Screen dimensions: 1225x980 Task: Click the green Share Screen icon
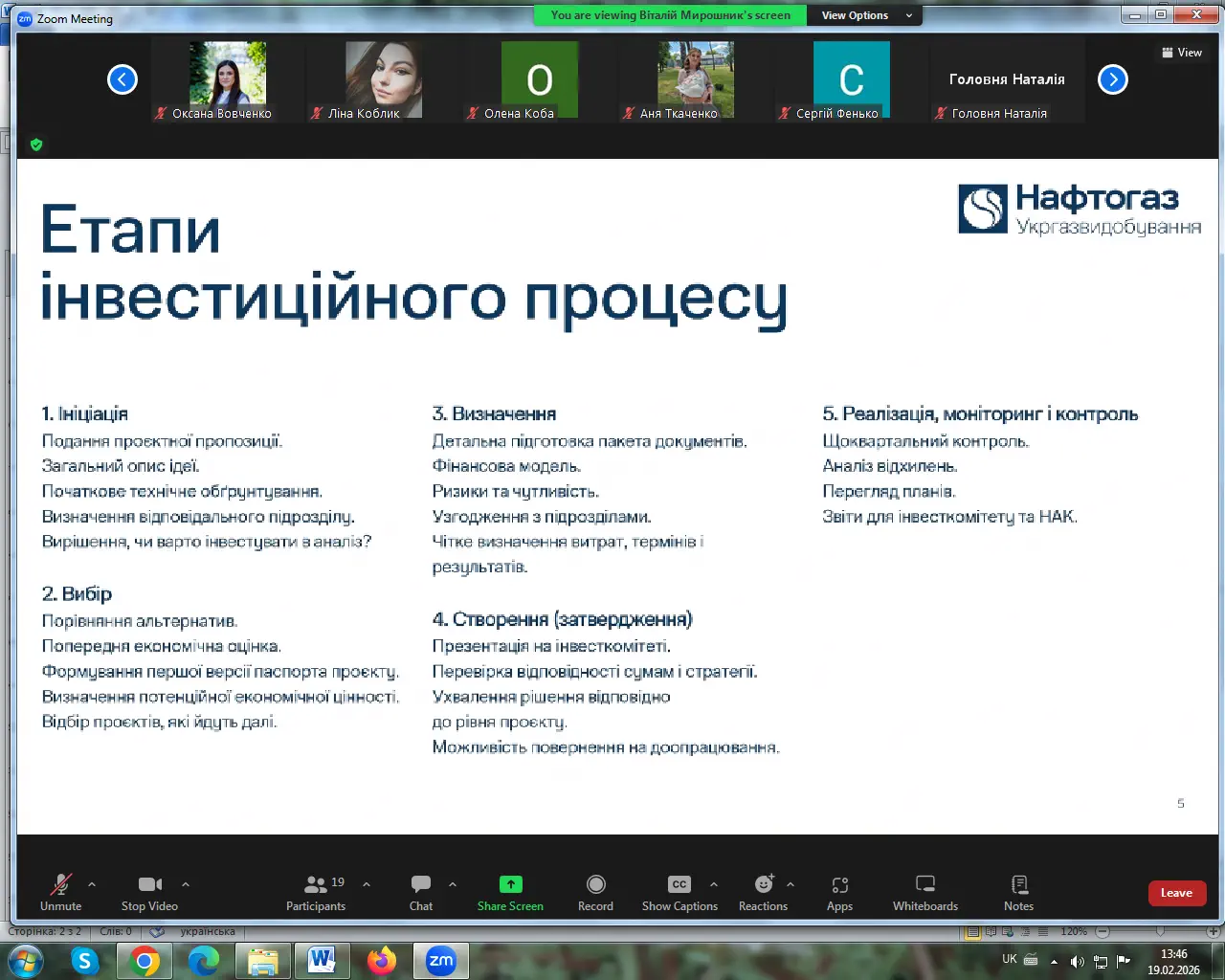[x=510, y=884]
